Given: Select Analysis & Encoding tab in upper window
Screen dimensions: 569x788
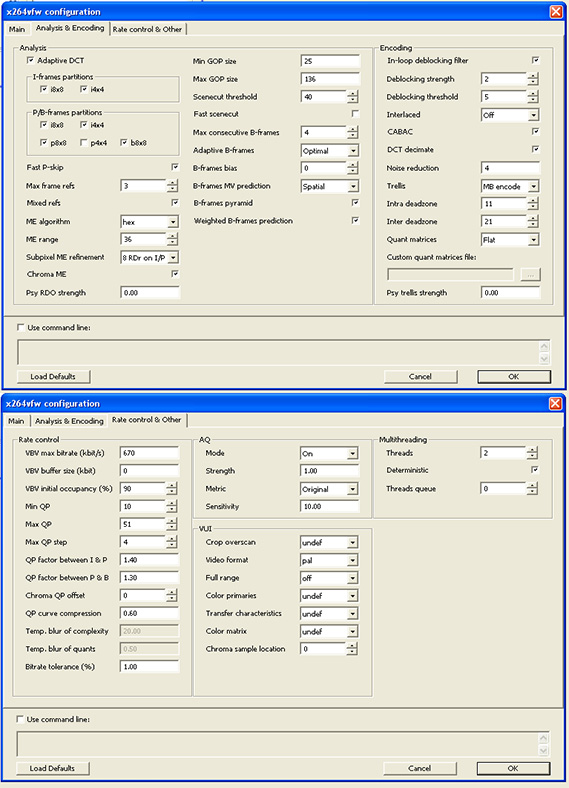Looking at the screenshot, I should point(70,28).
